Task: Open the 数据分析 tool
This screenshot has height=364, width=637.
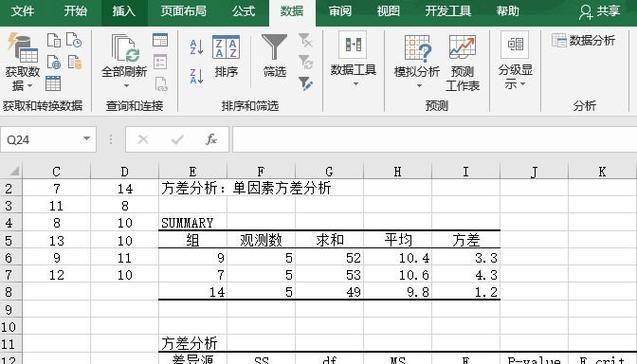Action: click(583, 40)
